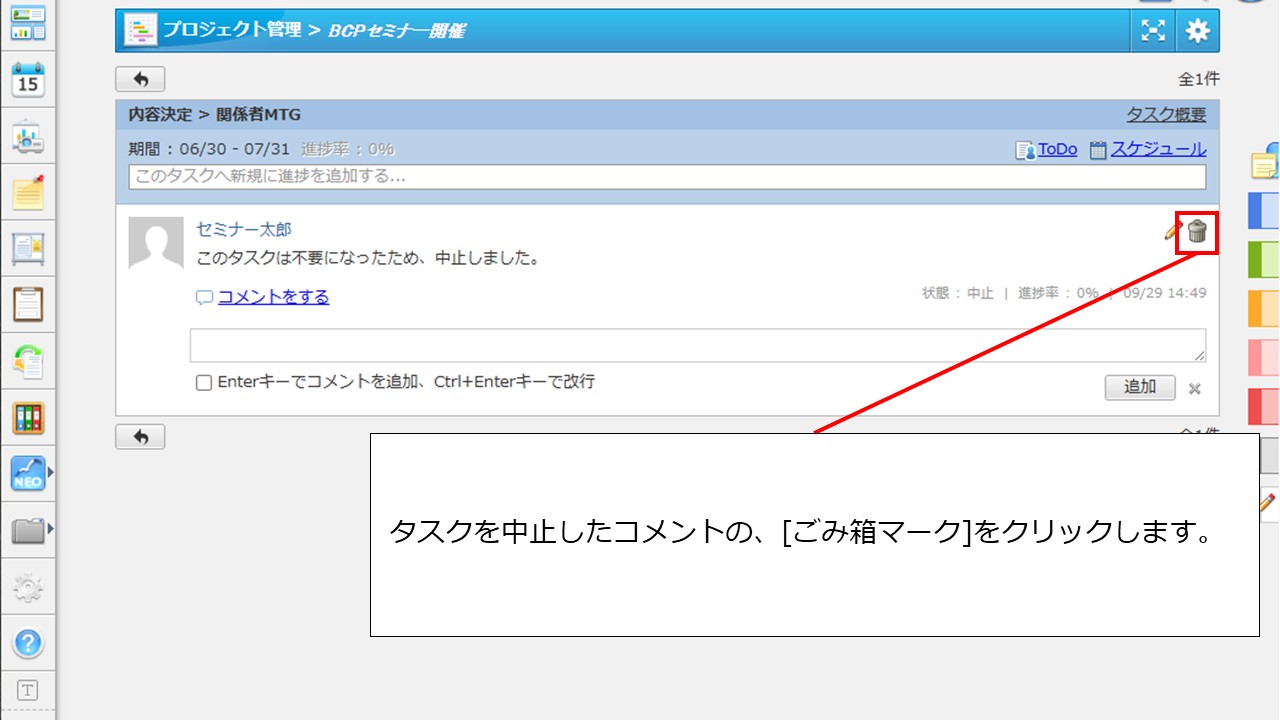
Task: Click the top back arrow button
Action: [140, 79]
